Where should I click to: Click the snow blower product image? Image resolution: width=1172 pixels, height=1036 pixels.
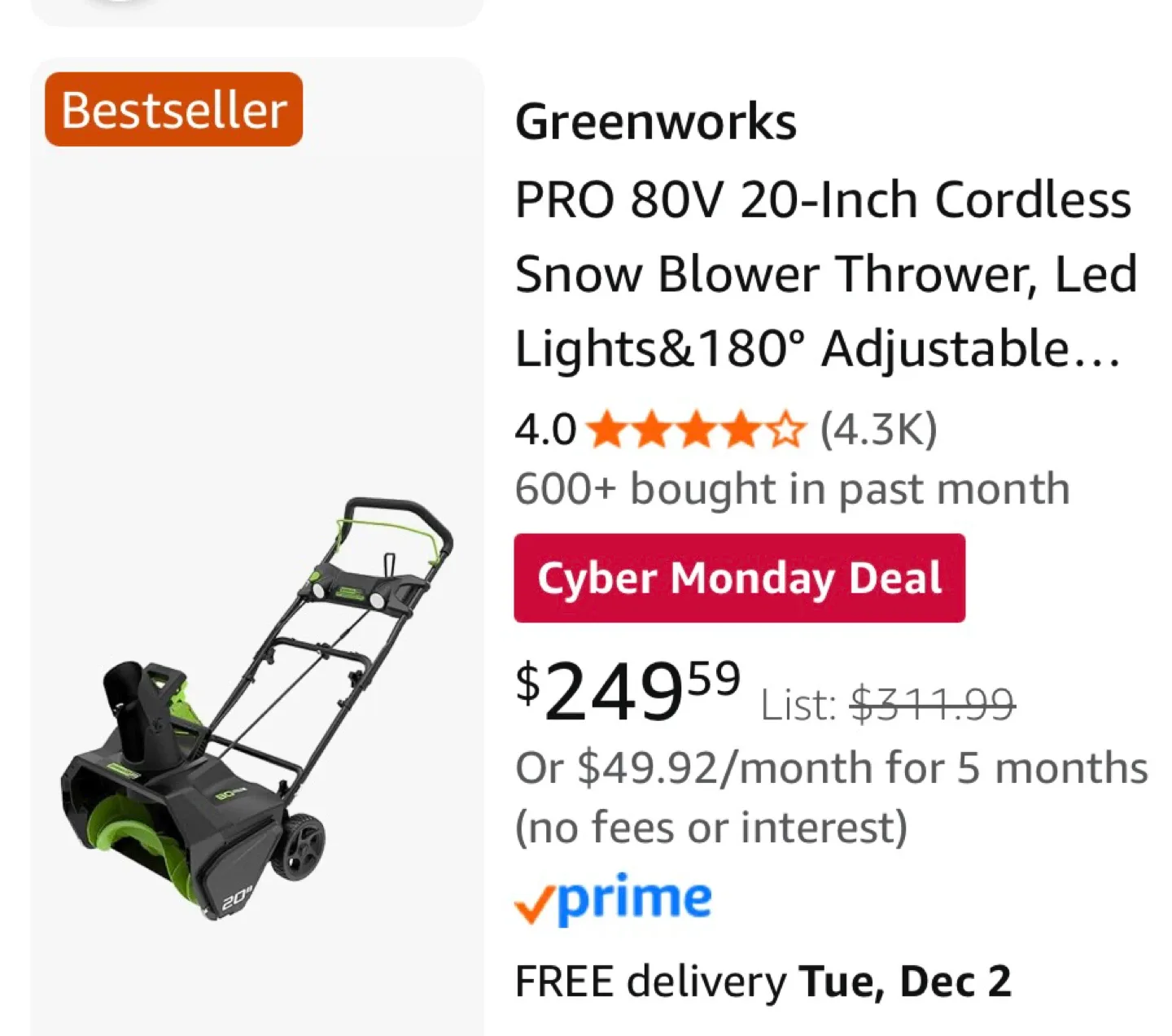click(x=260, y=708)
